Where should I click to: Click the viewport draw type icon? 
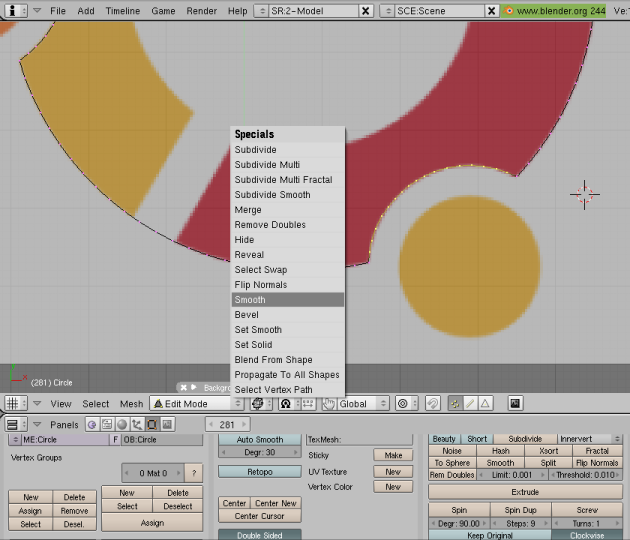point(261,403)
